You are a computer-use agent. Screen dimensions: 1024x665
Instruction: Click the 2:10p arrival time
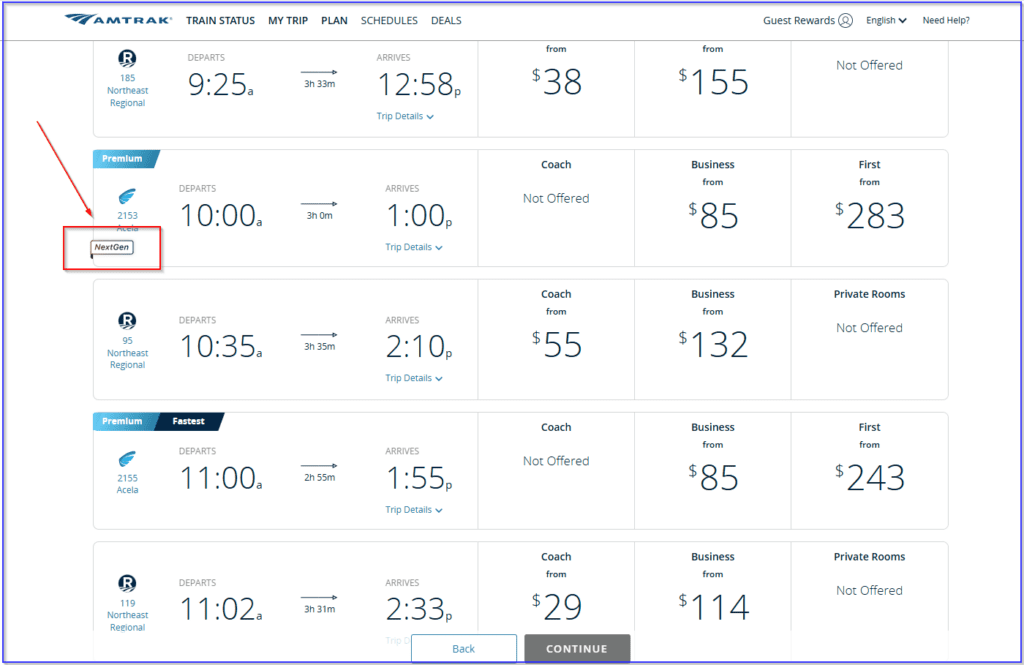coord(419,346)
